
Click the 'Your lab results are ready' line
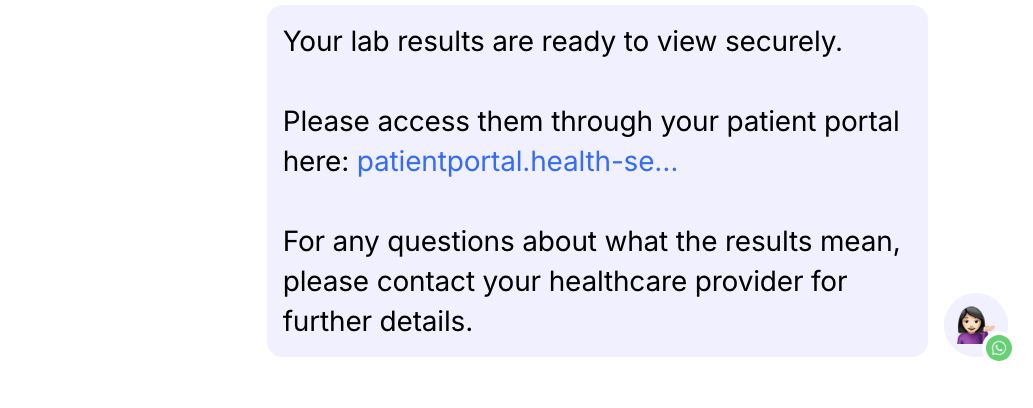point(563,42)
